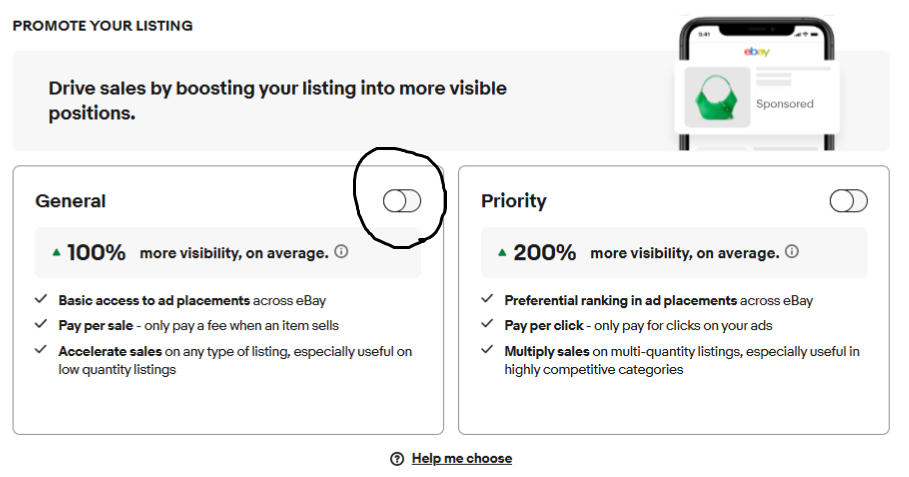909x477 pixels.
Task: Click info icon beside 100% more visibility
Action: tap(341, 252)
